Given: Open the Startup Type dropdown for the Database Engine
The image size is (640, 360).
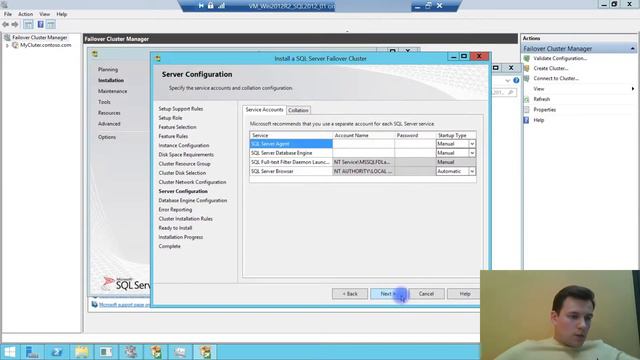Looking at the screenshot, I should click(x=472, y=153).
